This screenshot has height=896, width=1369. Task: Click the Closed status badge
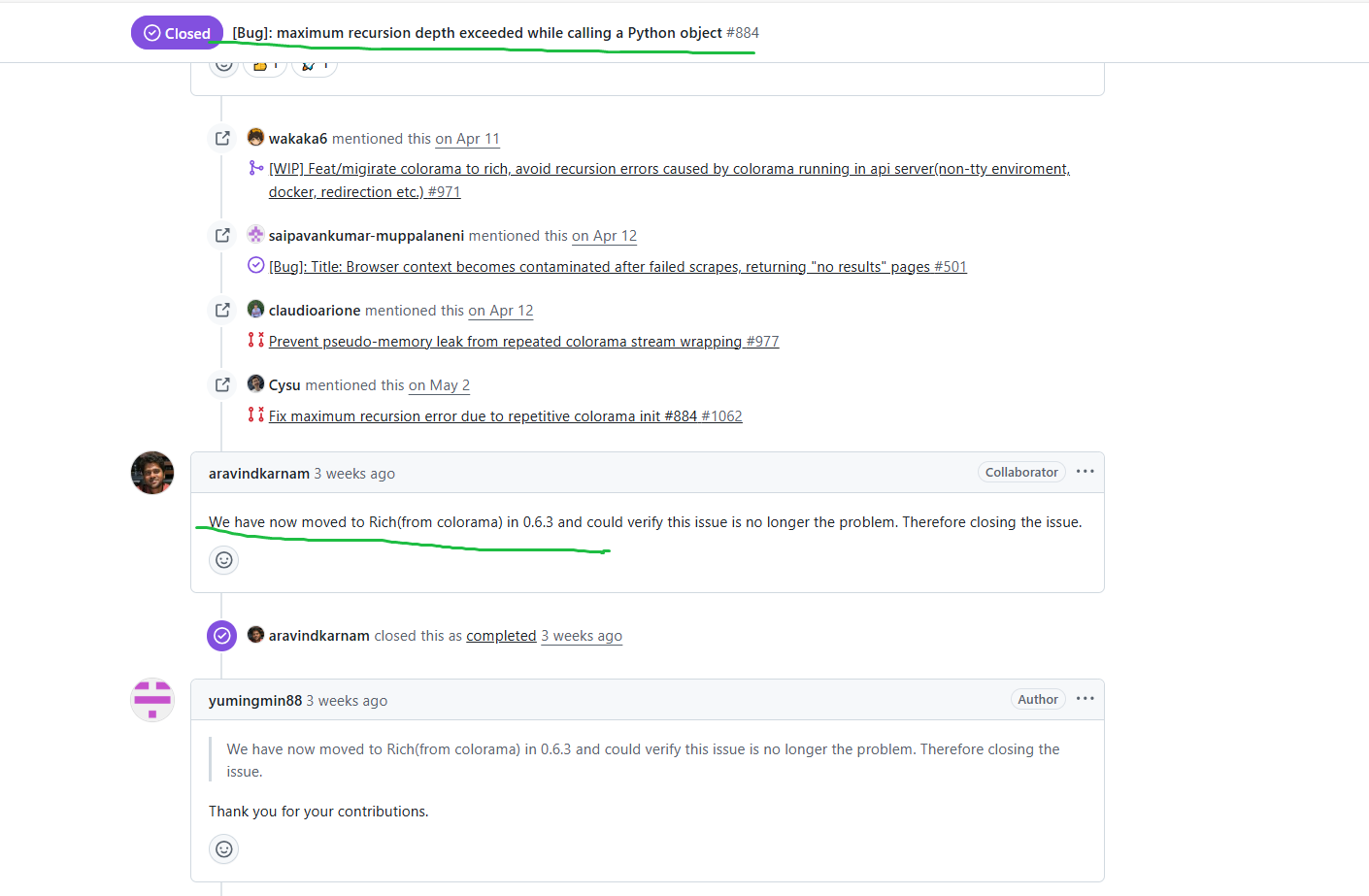[177, 32]
